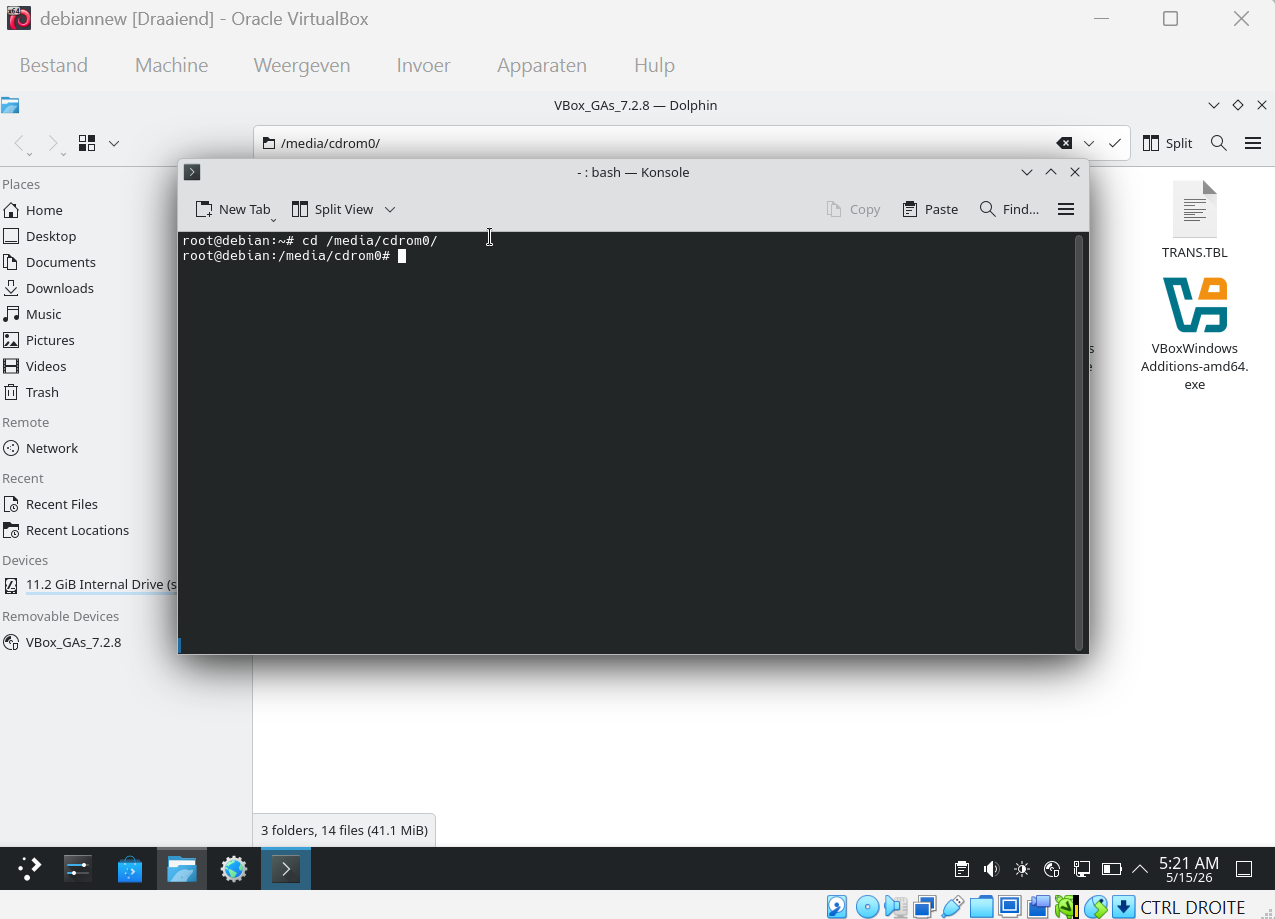Open Invoer menu in VirtualBox
This screenshot has width=1275, height=919.
coord(423,65)
